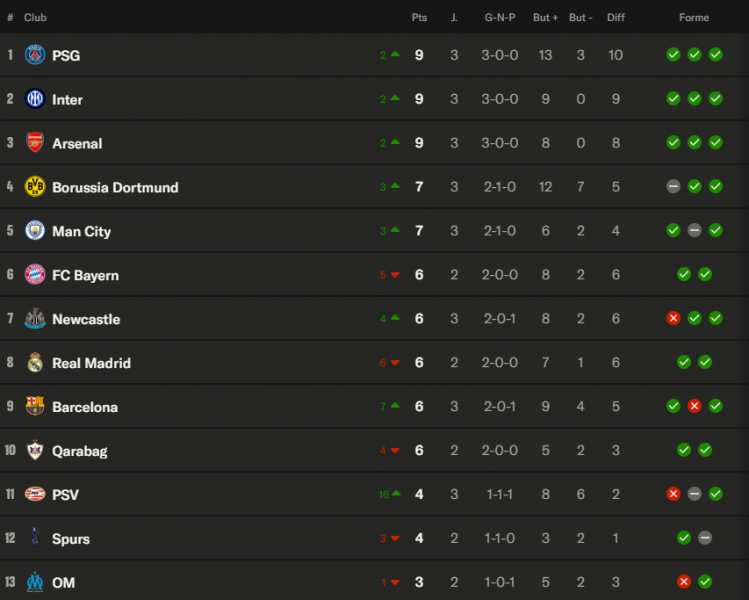
Task: Click Barcelona's red loss form indicator
Action: click(694, 407)
